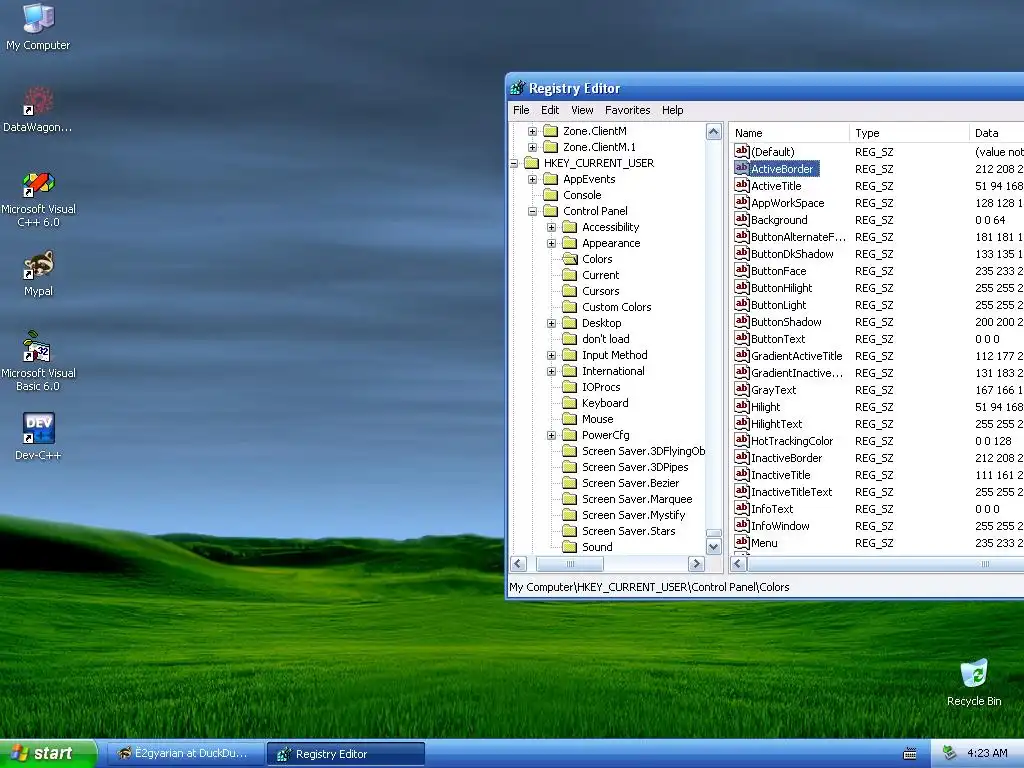The image size is (1024, 768).
Task: Sort values by the Type column header
Action: click(x=909, y=133)
